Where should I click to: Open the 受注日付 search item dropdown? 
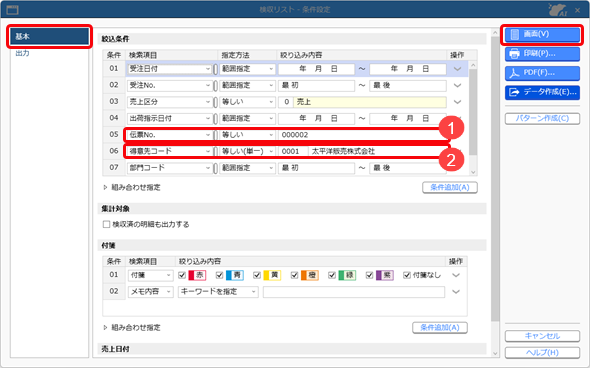point(169,69)
